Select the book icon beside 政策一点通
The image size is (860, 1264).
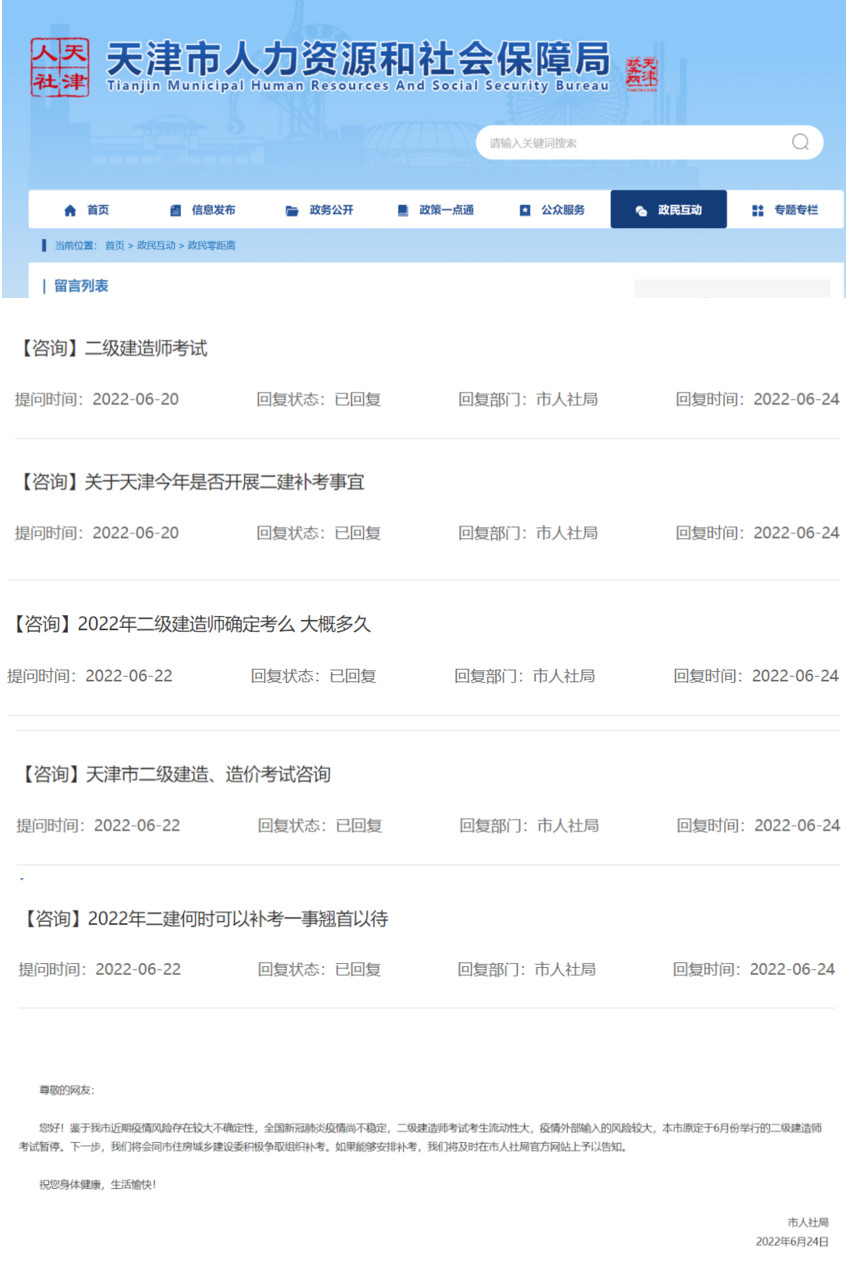[403, 211]
